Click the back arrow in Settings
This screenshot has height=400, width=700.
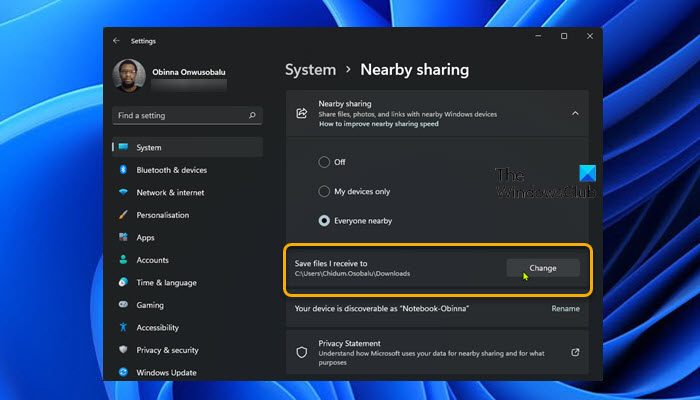[116, 41]
